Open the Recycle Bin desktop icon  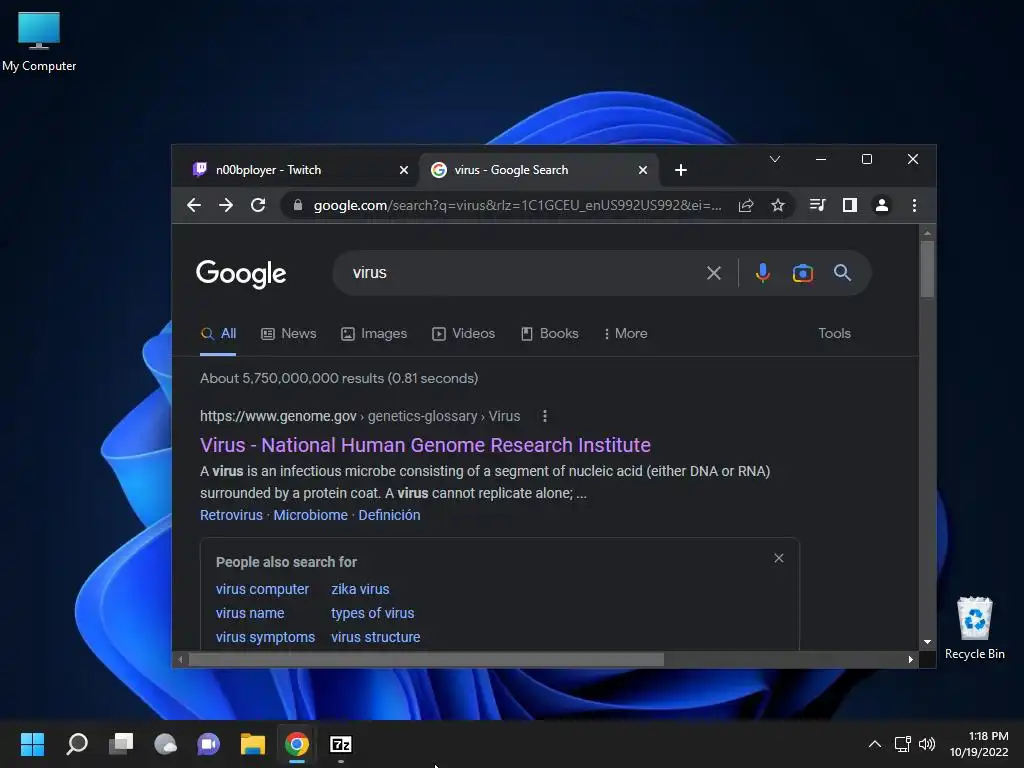point(974,628)
